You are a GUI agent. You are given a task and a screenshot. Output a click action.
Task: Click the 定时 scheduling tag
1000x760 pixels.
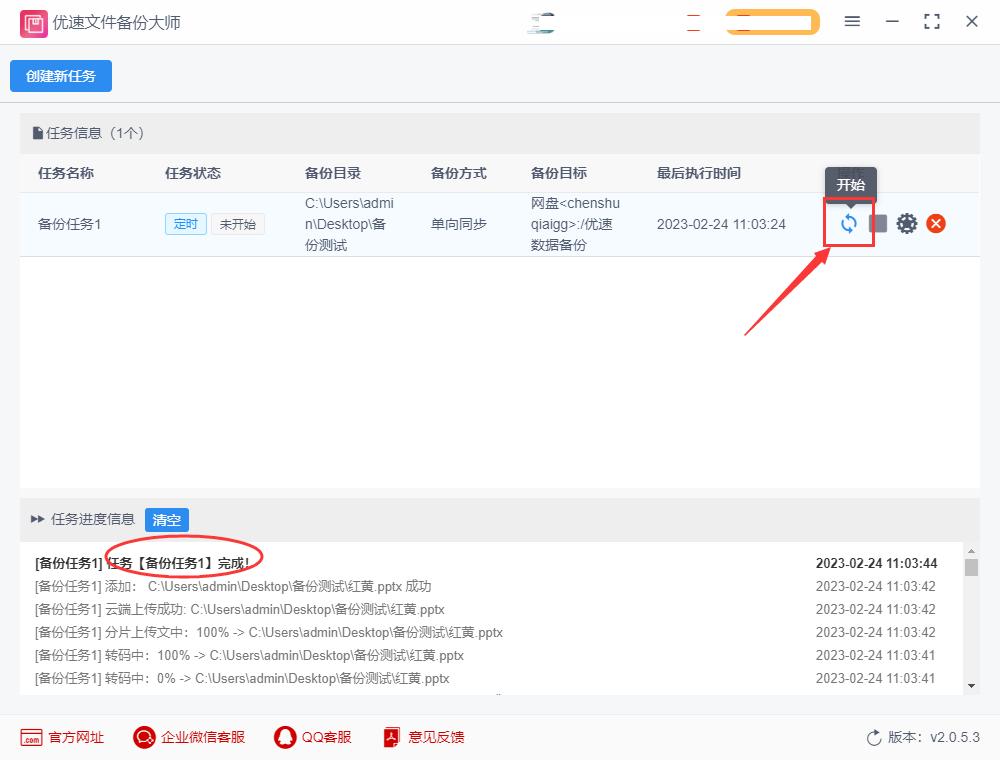point(185,224)
